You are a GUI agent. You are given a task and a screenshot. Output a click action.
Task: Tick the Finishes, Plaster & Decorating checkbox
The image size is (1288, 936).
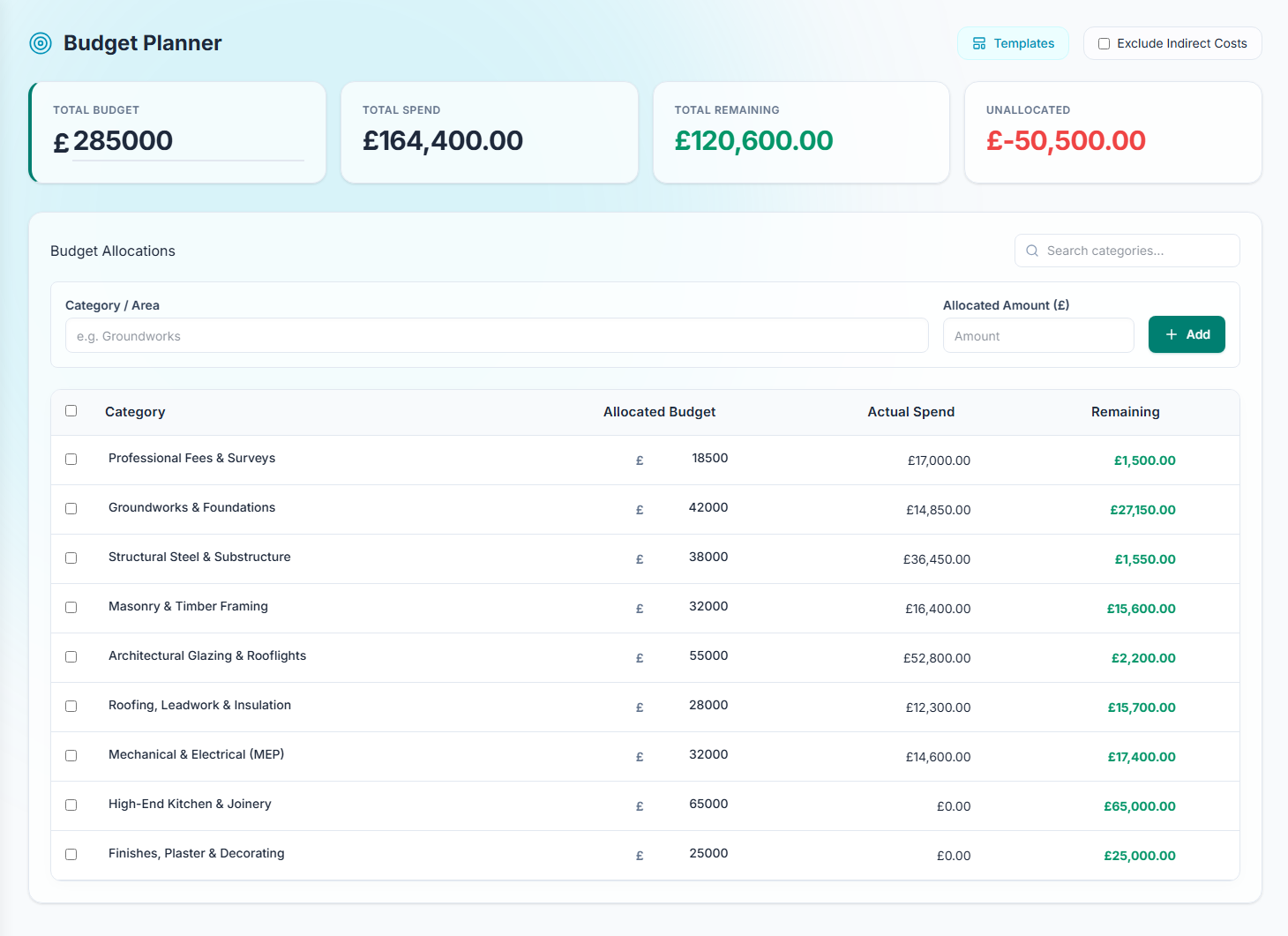tap(71, 854)
